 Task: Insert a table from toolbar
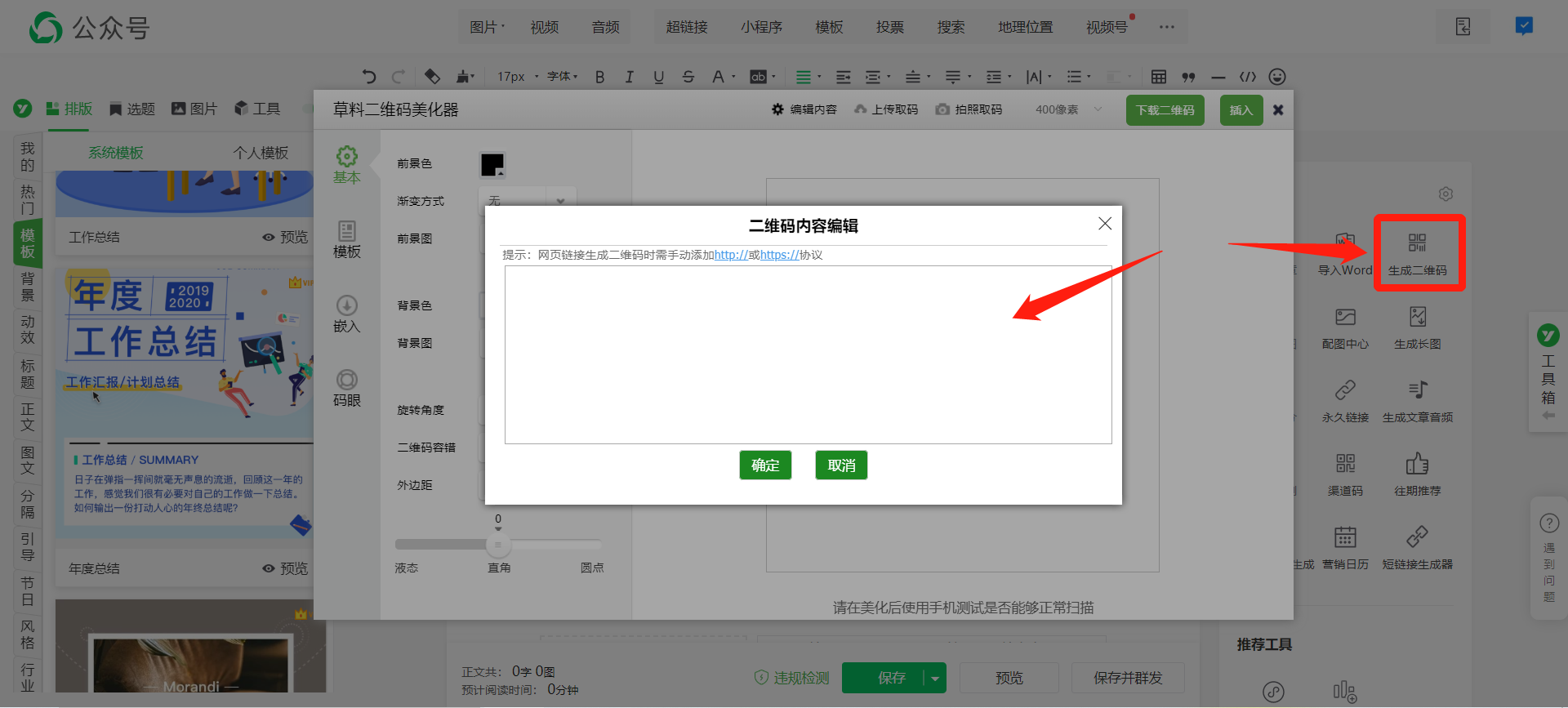(1158, 77)
